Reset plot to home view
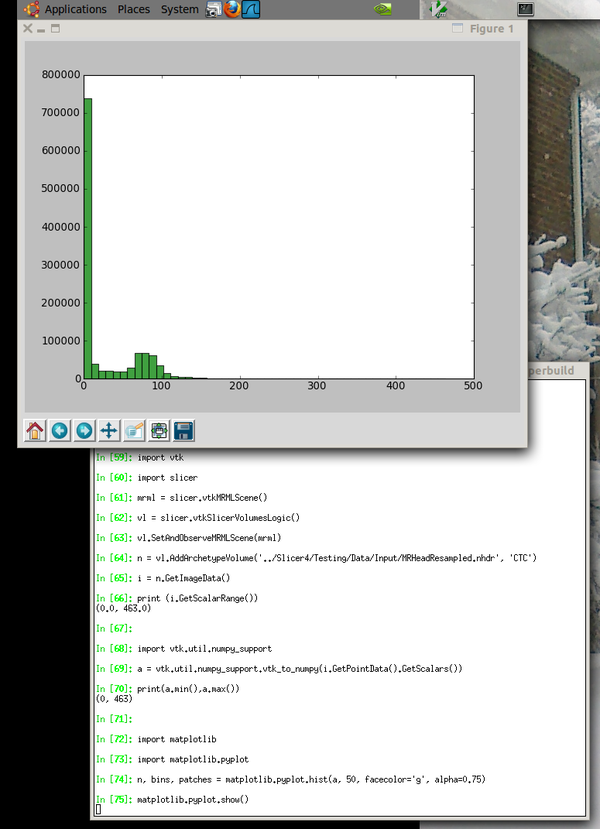600x829 pixels. (34, 431)
